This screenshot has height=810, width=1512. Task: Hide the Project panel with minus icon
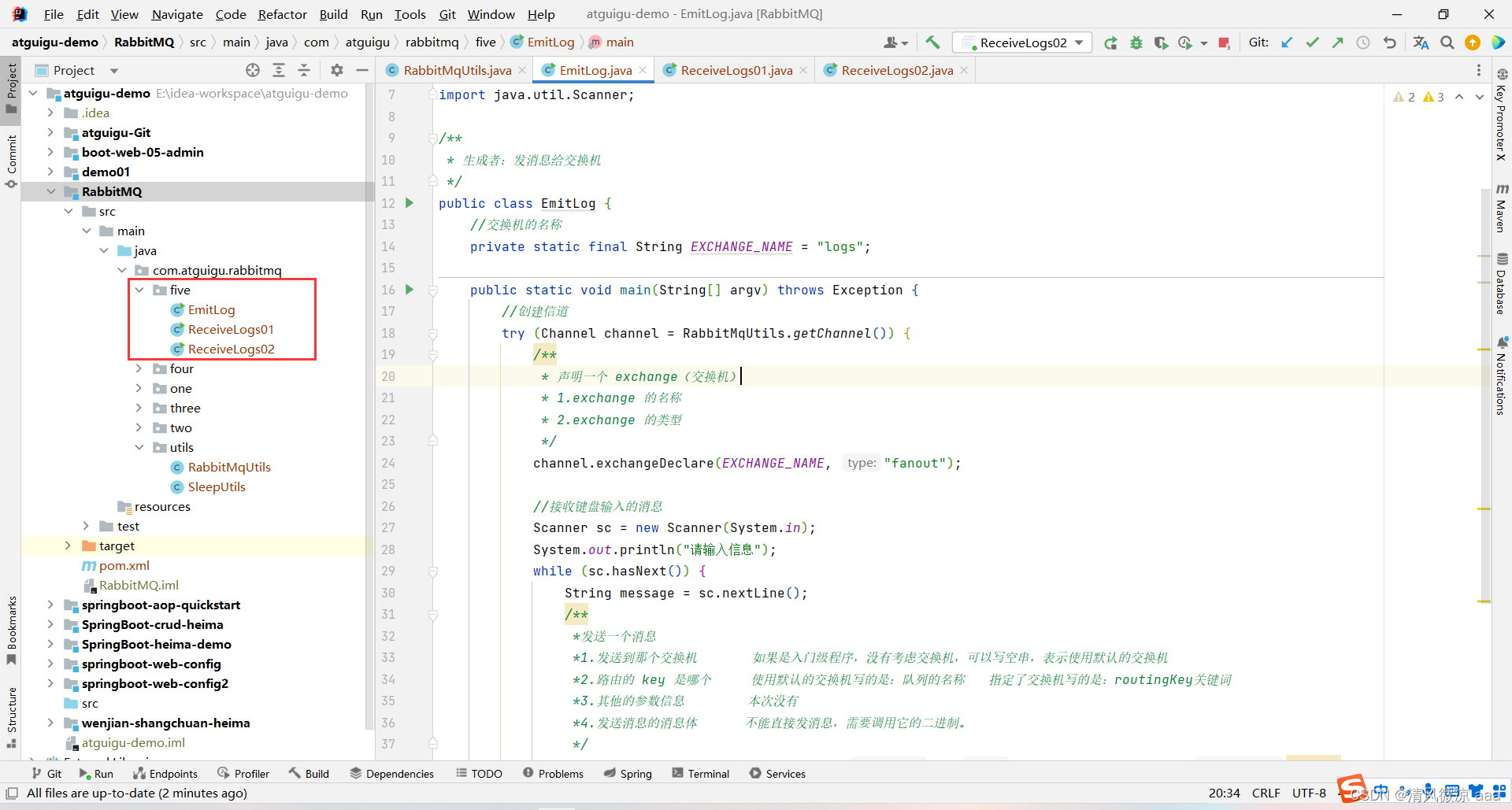[x=362, y=70]
